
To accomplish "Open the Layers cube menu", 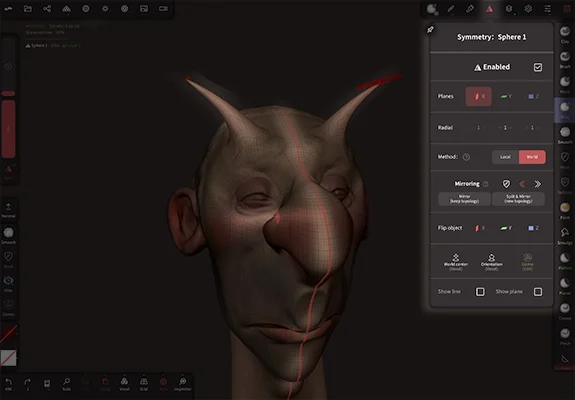I will coord(509,9).
